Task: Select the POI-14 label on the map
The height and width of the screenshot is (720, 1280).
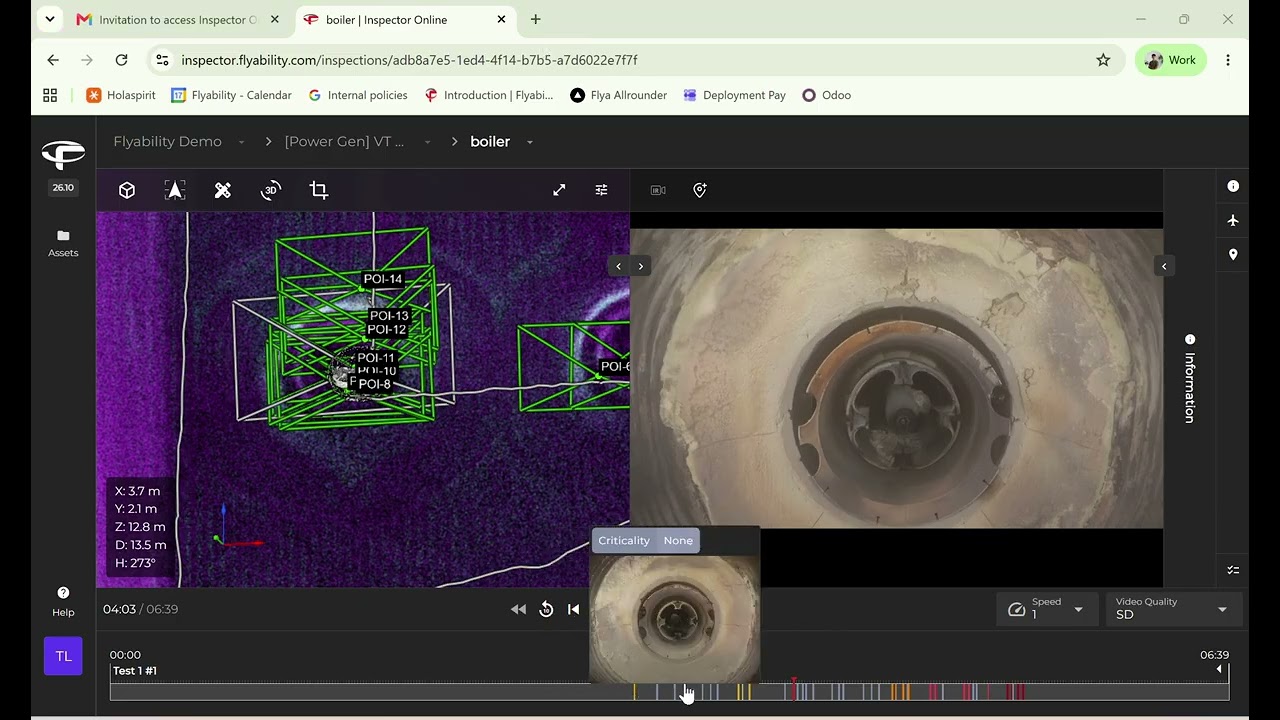Action: coord(383,279)
